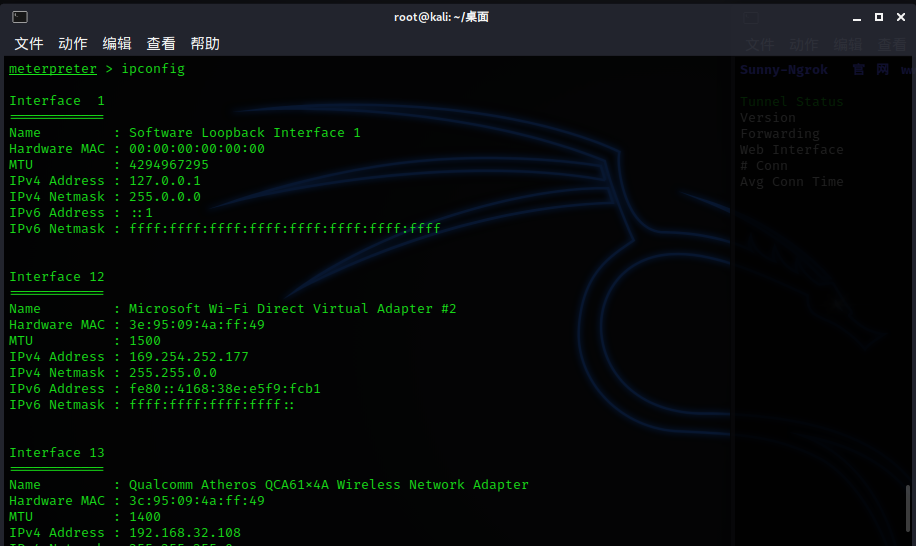
Task: Click the underlined meterpreter prompt
Action: click(53, 69)
